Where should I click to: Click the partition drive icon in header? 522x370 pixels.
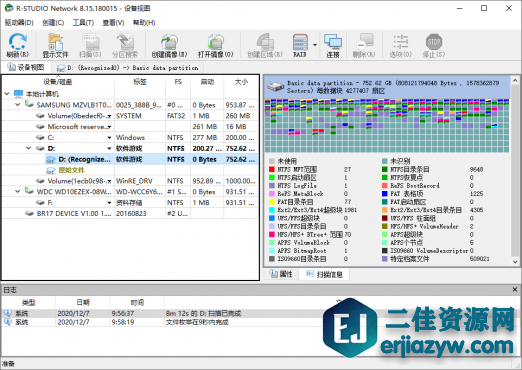pos(275,87)
